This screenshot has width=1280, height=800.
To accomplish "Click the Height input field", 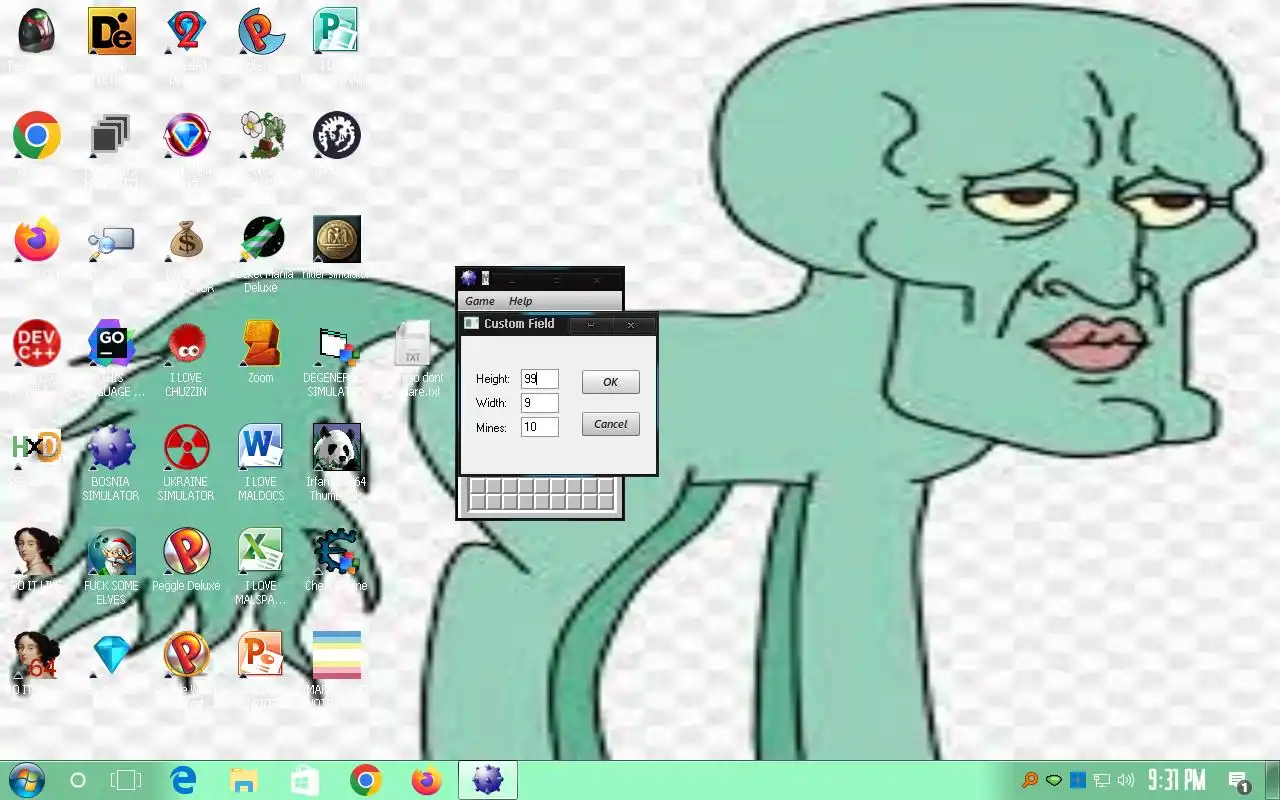I will click(539, 379).
